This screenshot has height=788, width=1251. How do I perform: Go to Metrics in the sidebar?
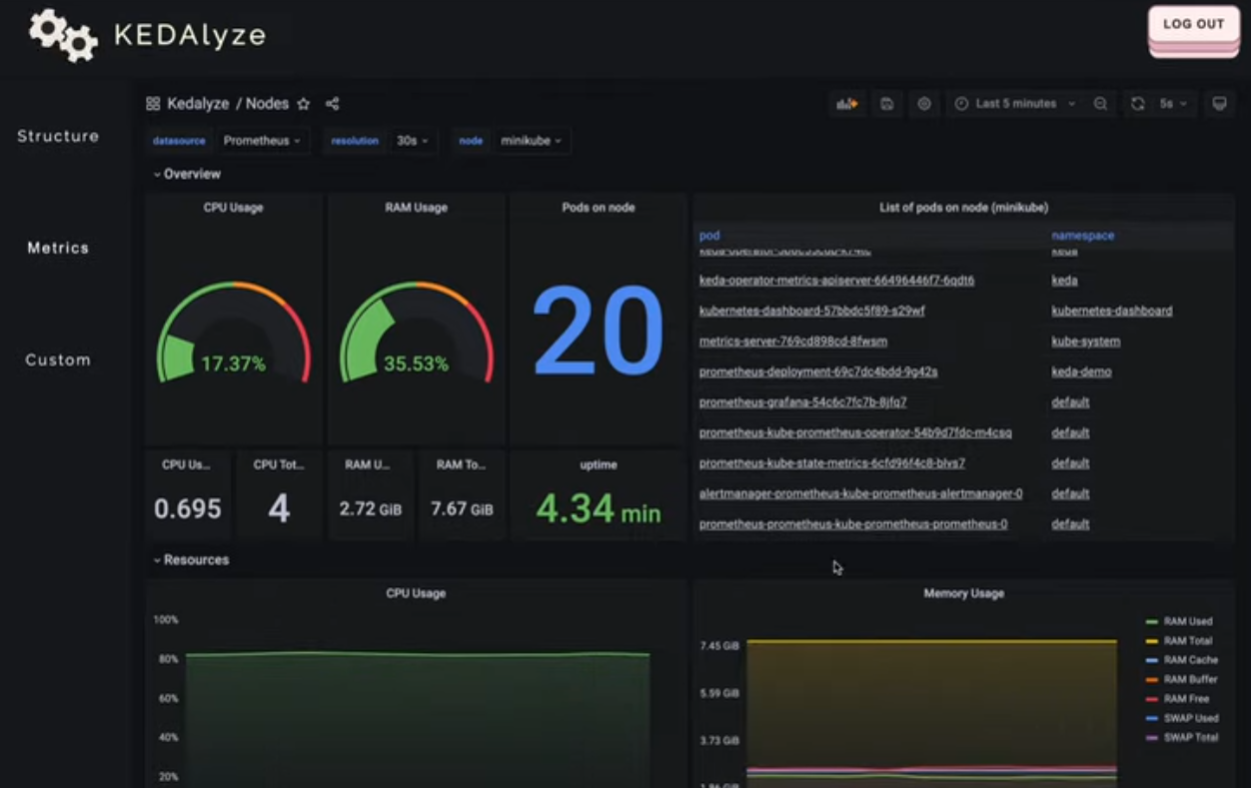coord(58,248)
